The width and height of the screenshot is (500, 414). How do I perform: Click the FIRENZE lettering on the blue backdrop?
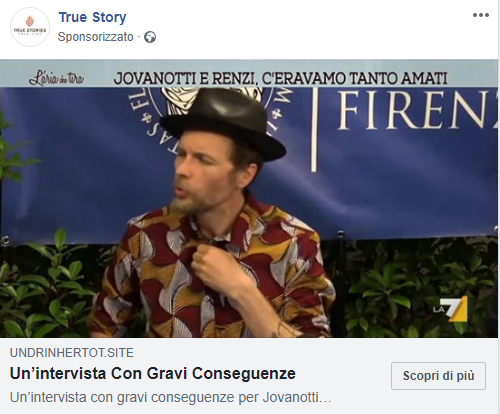pyautogui.click(x=417, y=110)
